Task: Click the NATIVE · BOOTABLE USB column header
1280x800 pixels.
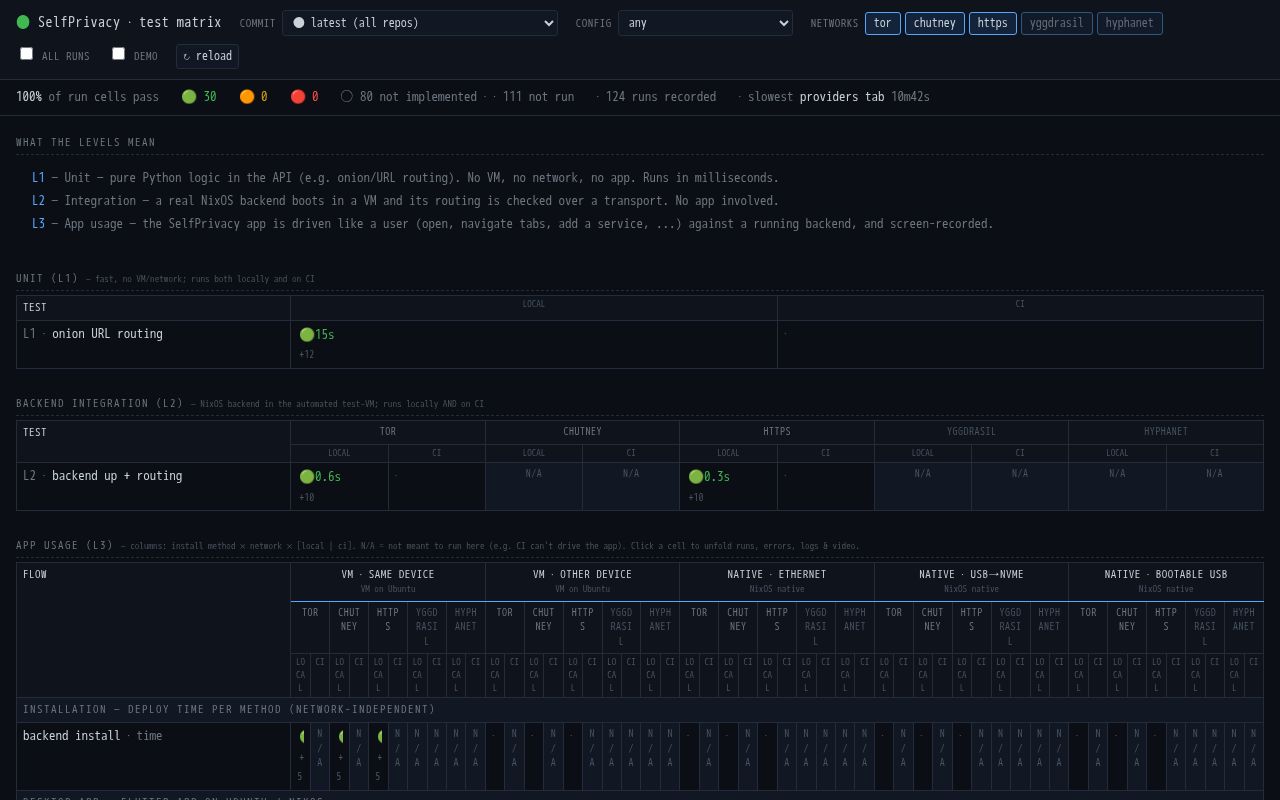Action: (1166, 581)
